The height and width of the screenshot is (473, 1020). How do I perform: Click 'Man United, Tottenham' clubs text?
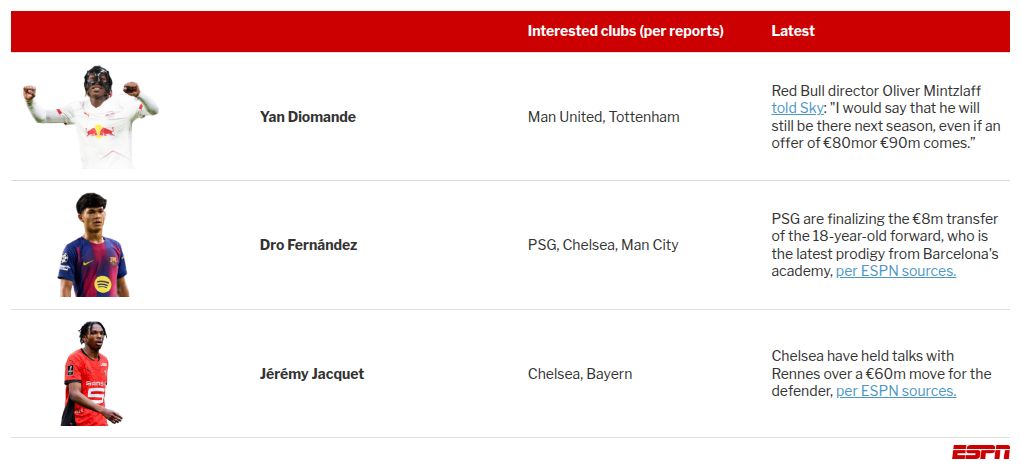coord(603,117)
